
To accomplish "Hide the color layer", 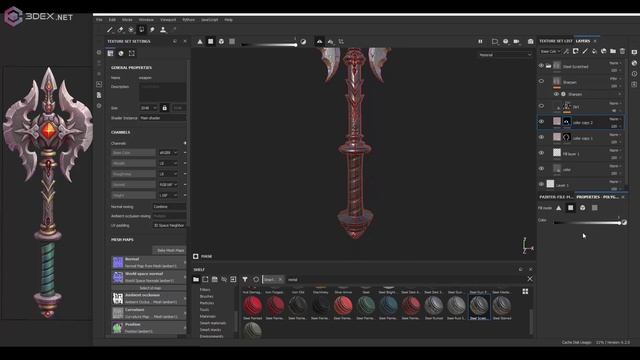I will [x=541, y=169].
